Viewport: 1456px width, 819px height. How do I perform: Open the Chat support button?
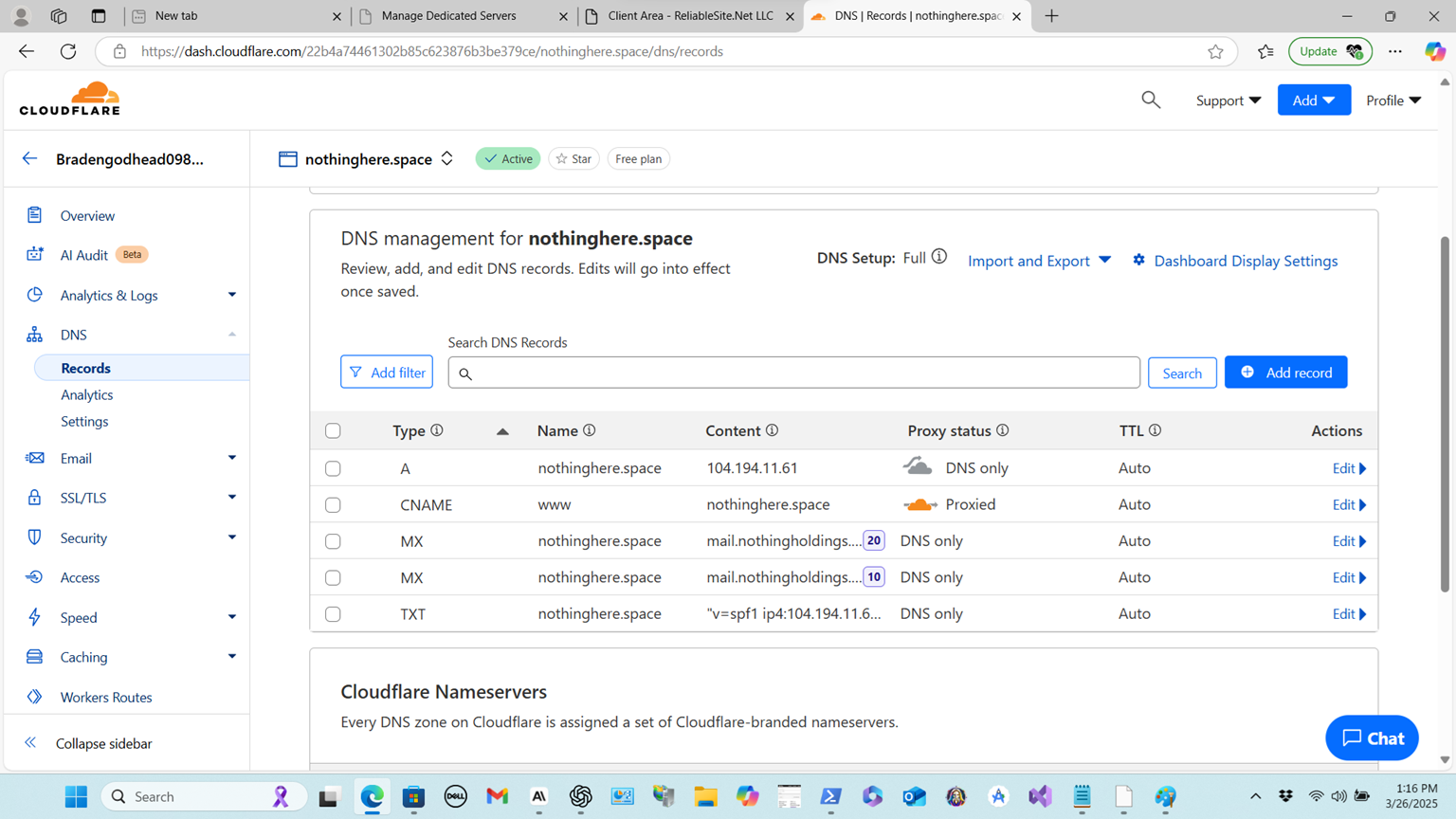click(1372, 737)
